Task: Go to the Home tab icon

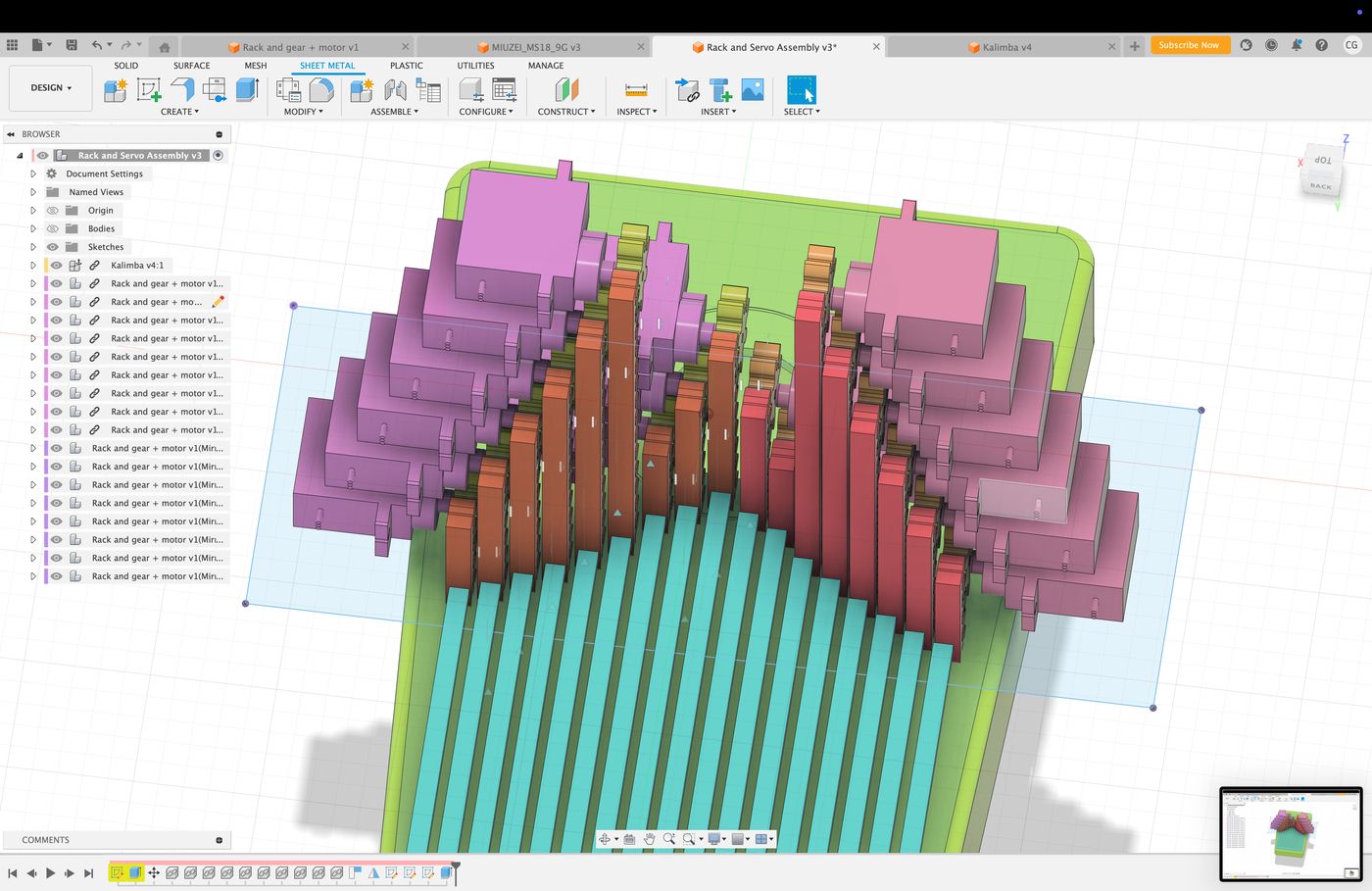Action: pyautogui.click(x=165, y=46)
